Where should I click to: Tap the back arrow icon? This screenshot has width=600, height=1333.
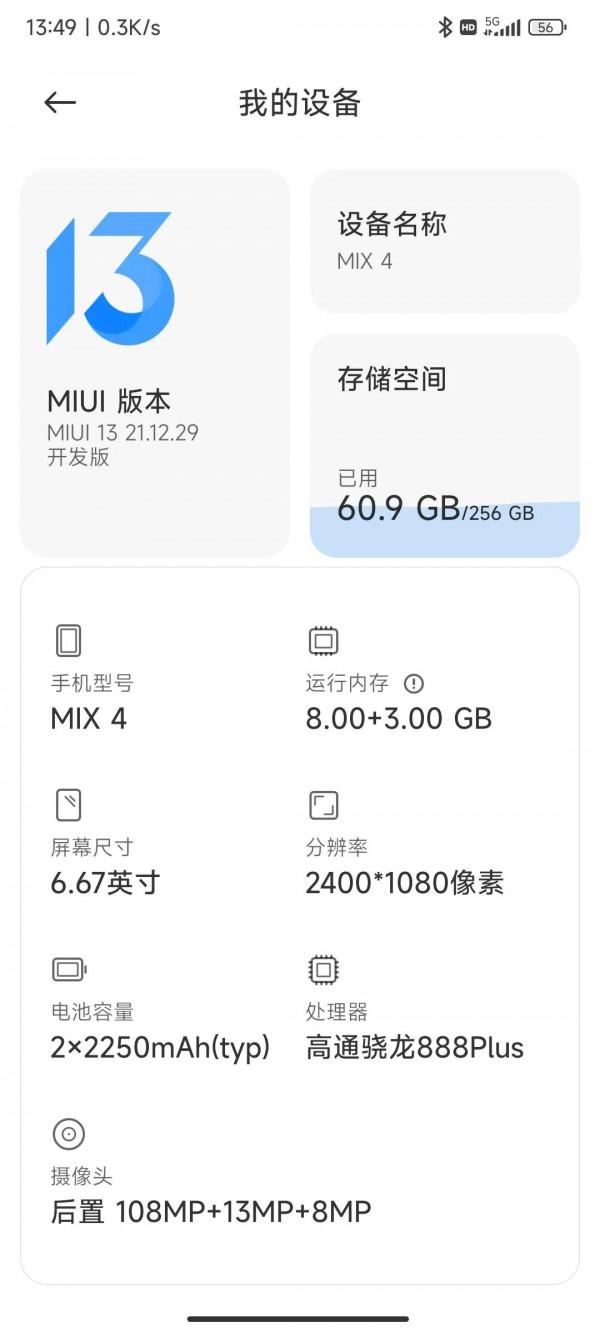point(61,102)
